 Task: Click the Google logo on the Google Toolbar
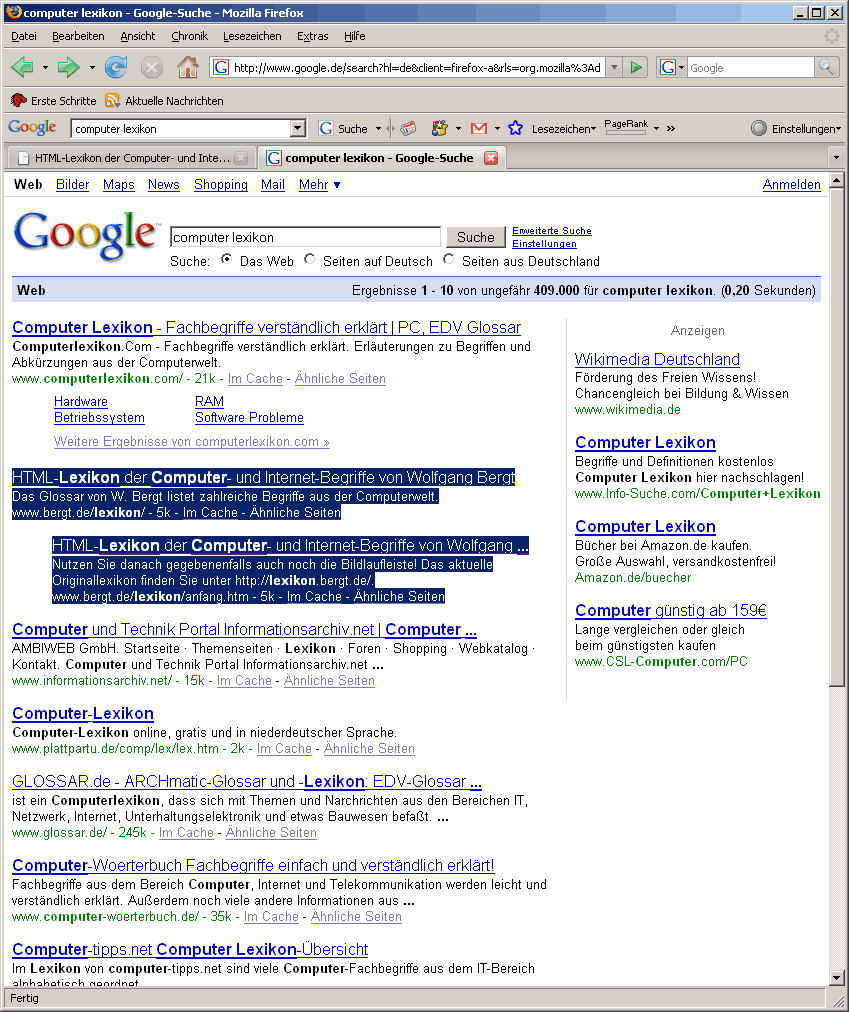[31, 127]
